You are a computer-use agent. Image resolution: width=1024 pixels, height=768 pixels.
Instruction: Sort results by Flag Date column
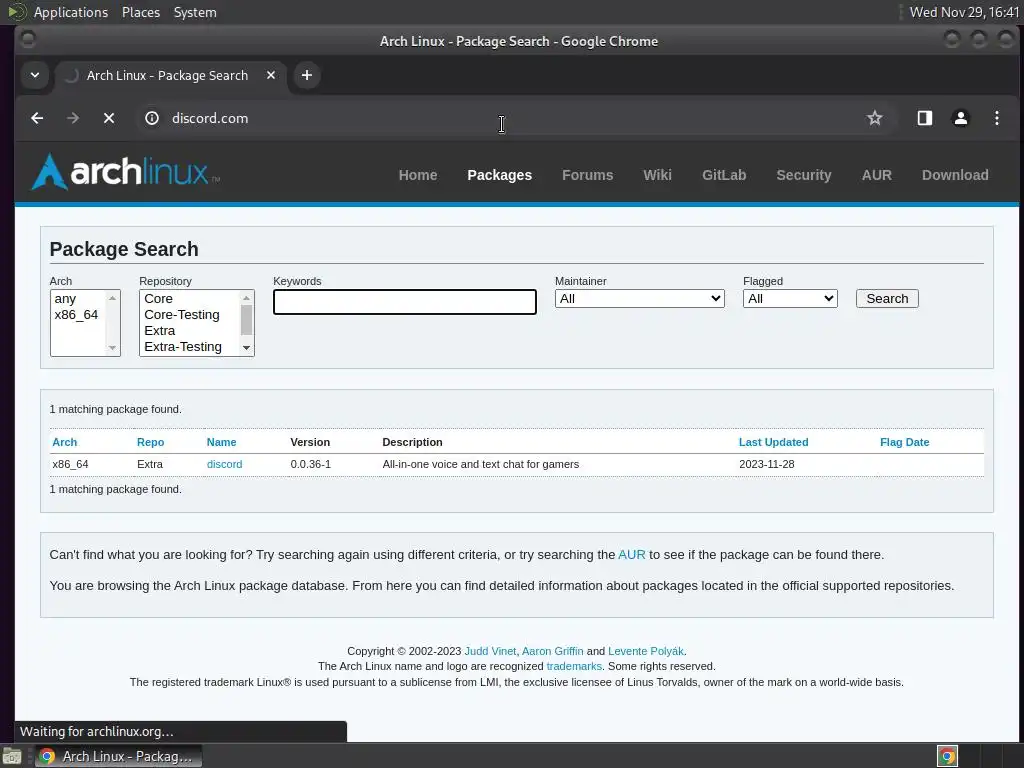coord(904,442)
